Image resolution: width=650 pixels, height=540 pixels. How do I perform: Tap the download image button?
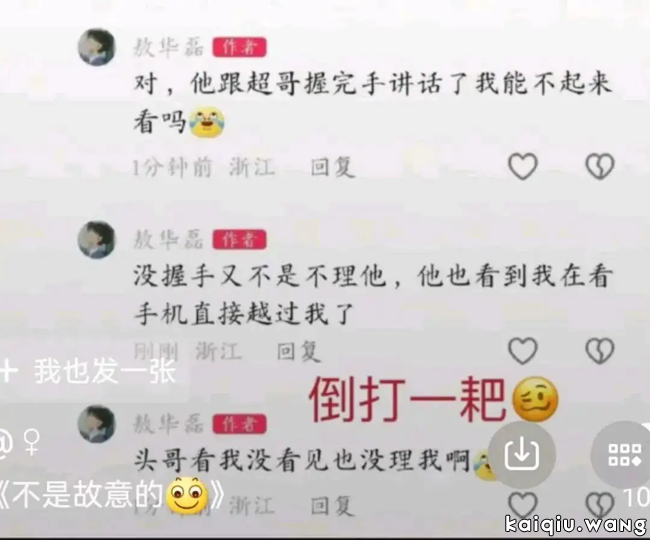click(x=522, y=455)
